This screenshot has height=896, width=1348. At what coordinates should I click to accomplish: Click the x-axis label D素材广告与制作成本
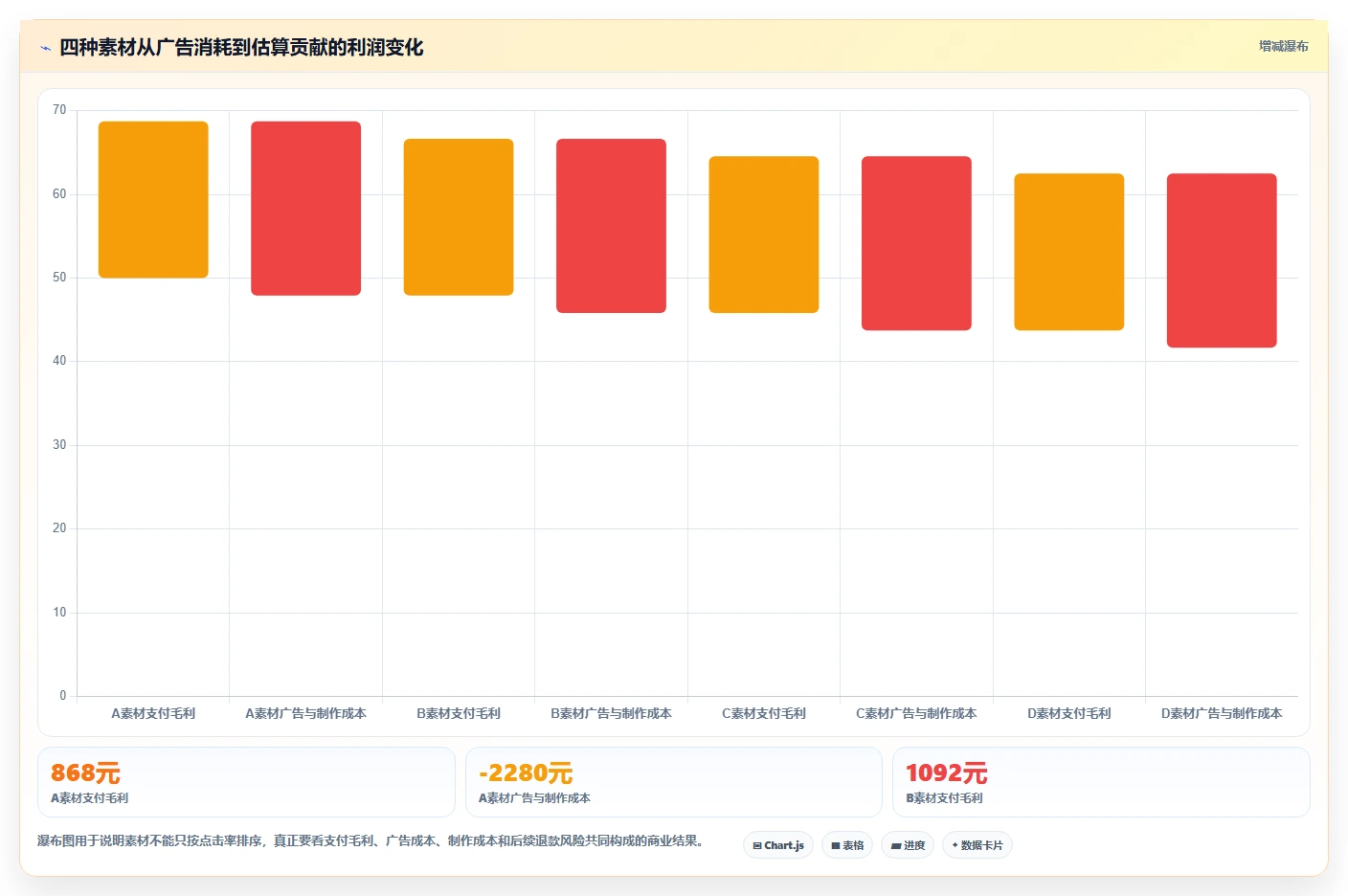[1222, 713]
